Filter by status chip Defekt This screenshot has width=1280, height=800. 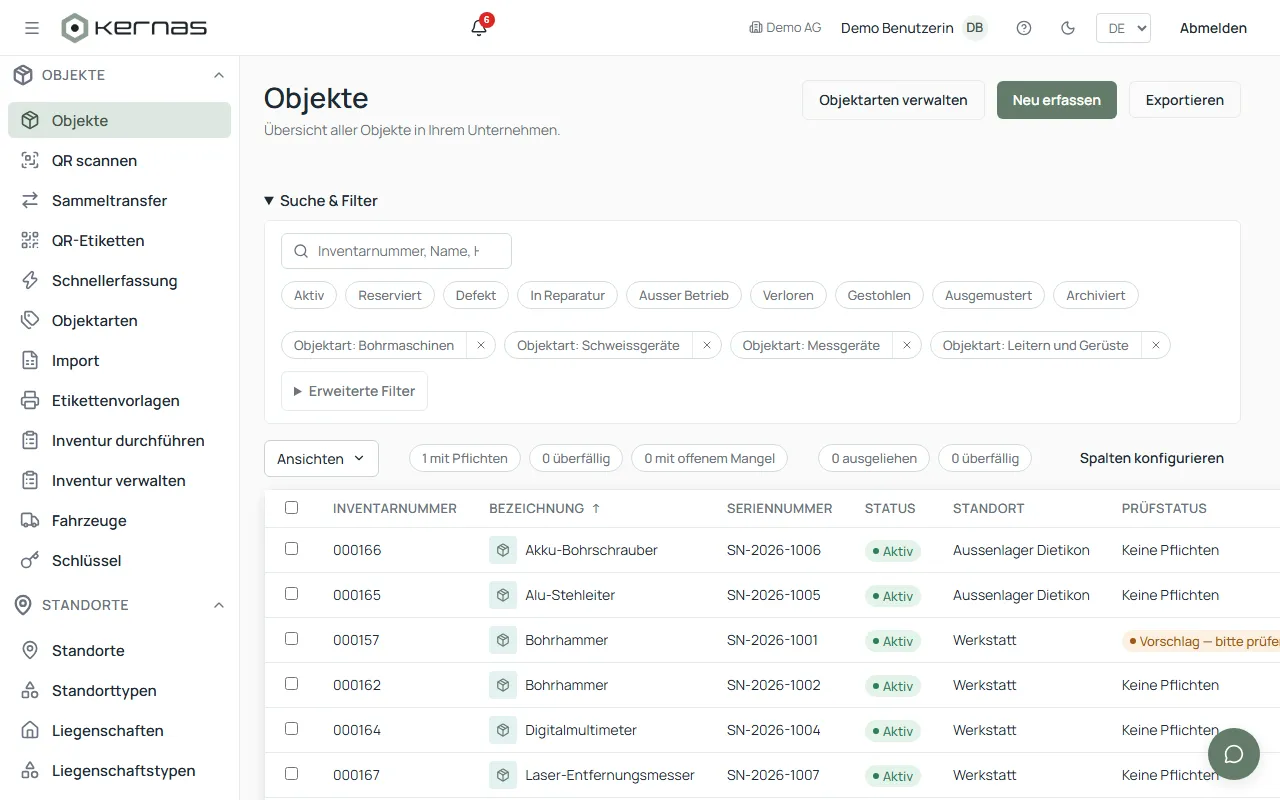(476, 295)
